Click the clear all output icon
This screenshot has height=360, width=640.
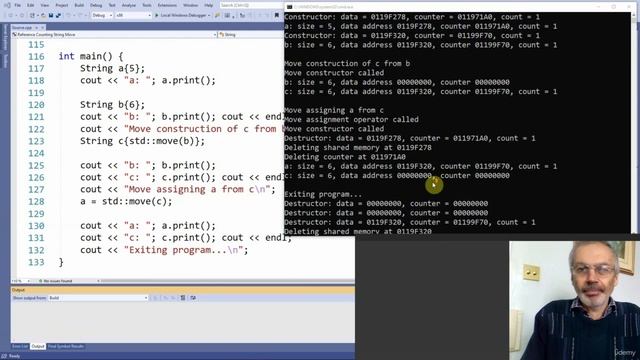(x=183, y=298)
